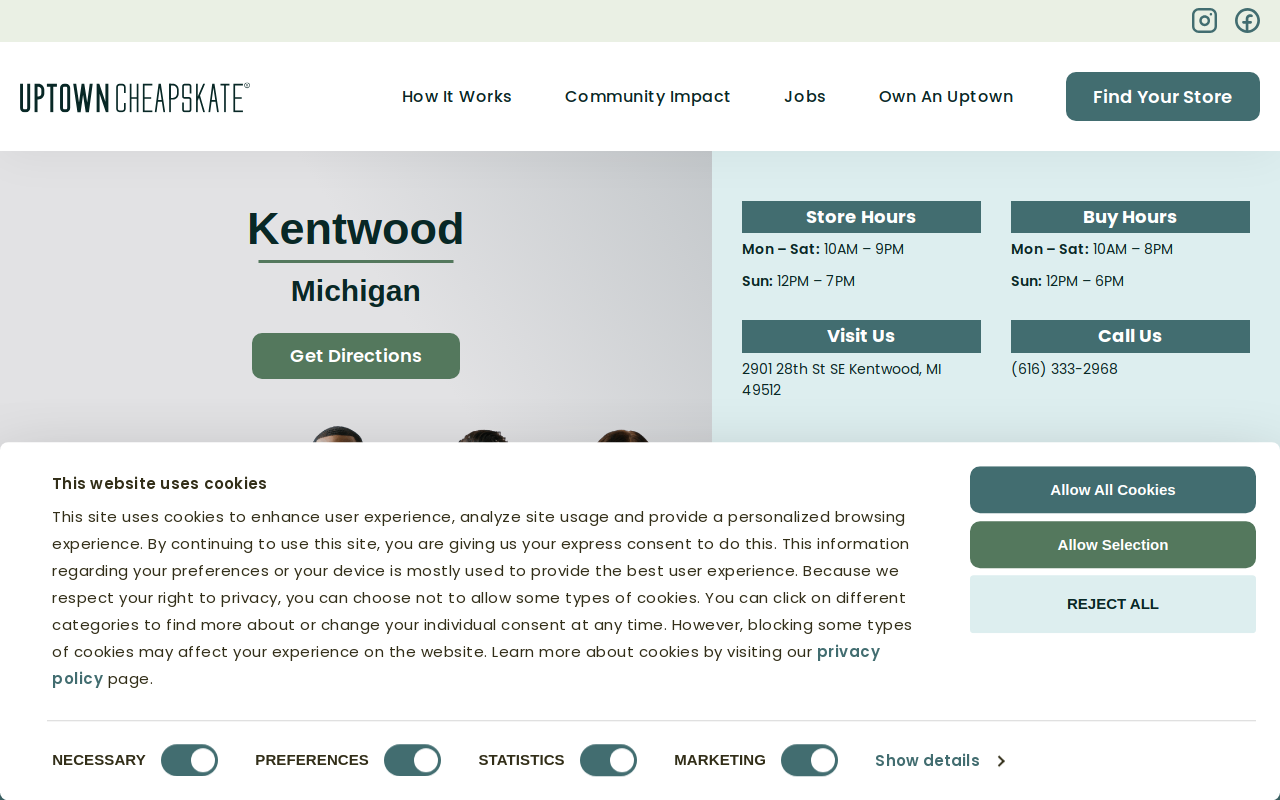Click Allow All Cookies

tap(1113, 490)
